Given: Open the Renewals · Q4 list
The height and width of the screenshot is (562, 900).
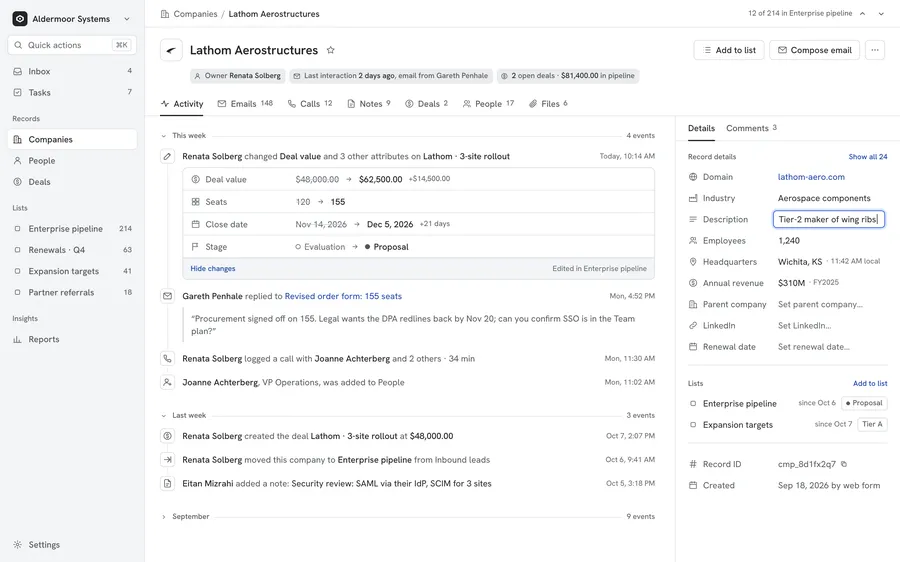Looking at the screenshot, I should tap(72, 250).
